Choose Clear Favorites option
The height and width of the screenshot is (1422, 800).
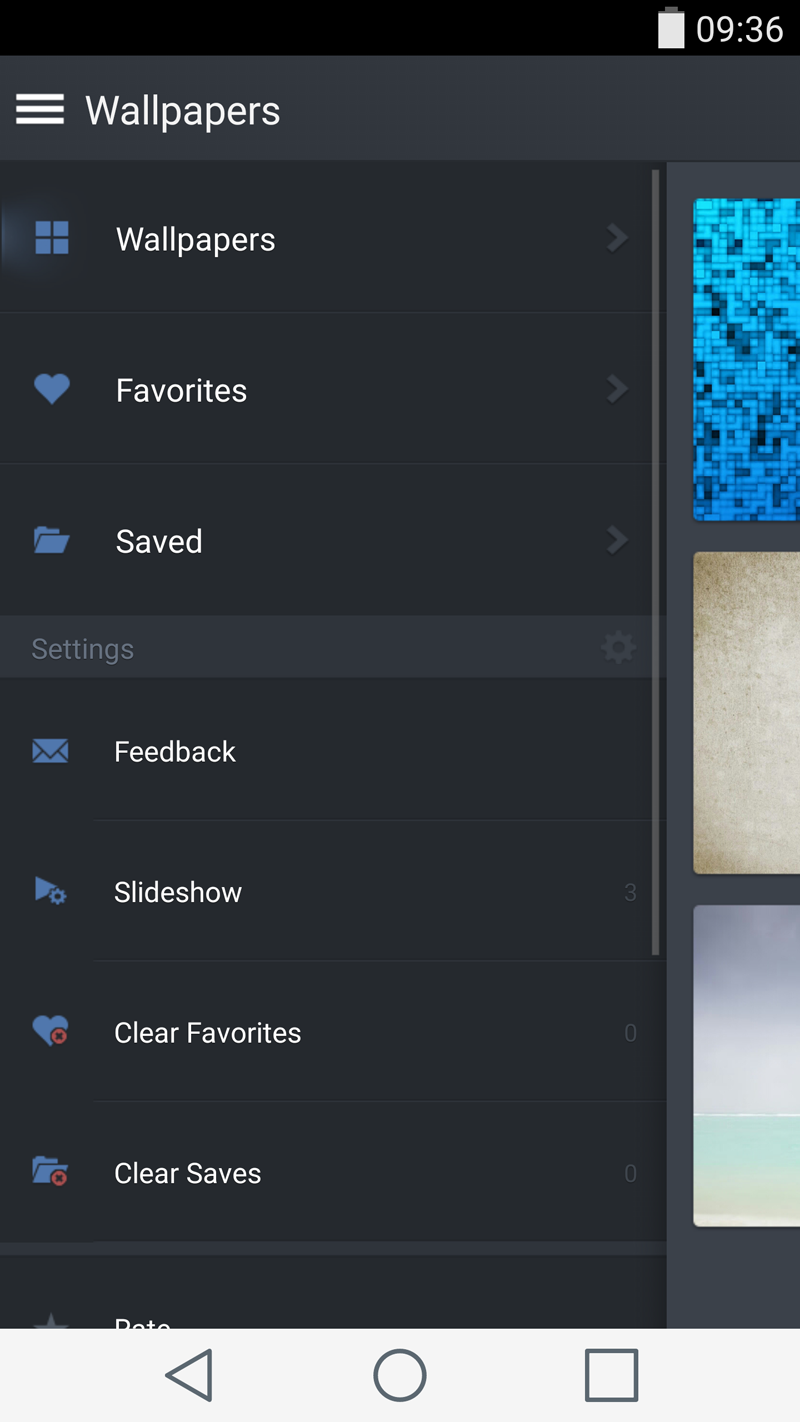[x=208, y=1033]
